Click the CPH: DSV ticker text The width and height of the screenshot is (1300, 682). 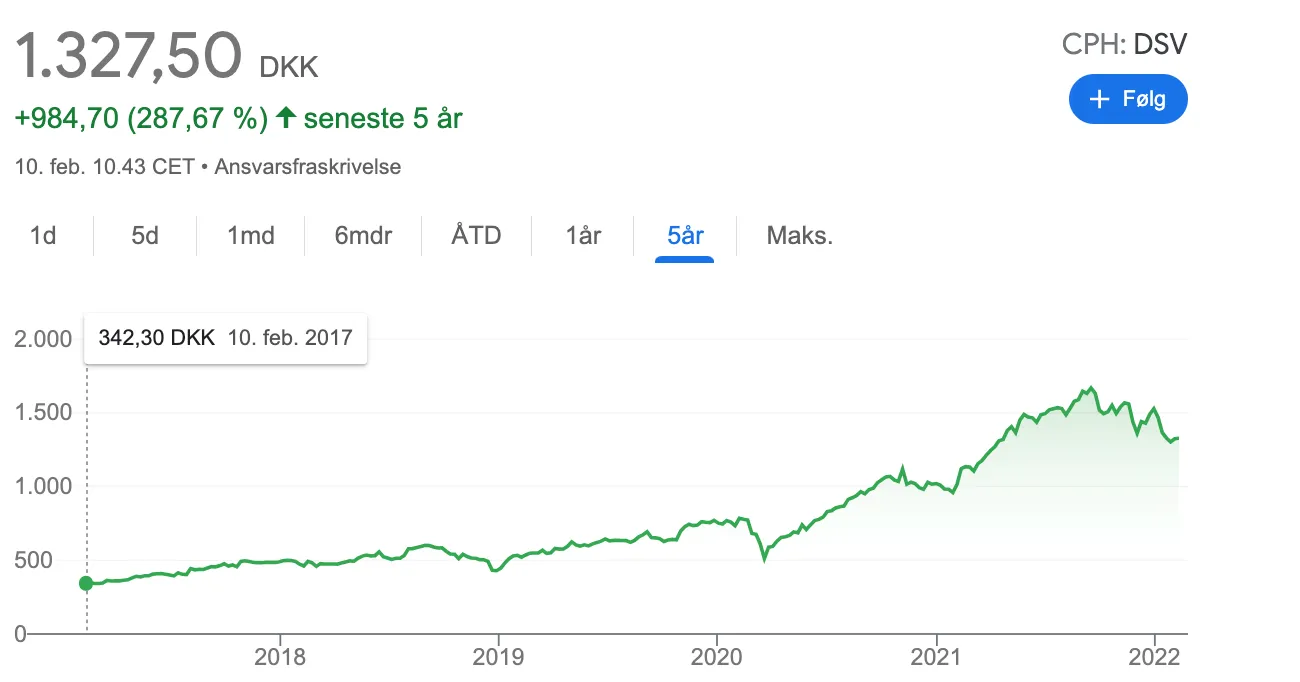coord(1125,44)
